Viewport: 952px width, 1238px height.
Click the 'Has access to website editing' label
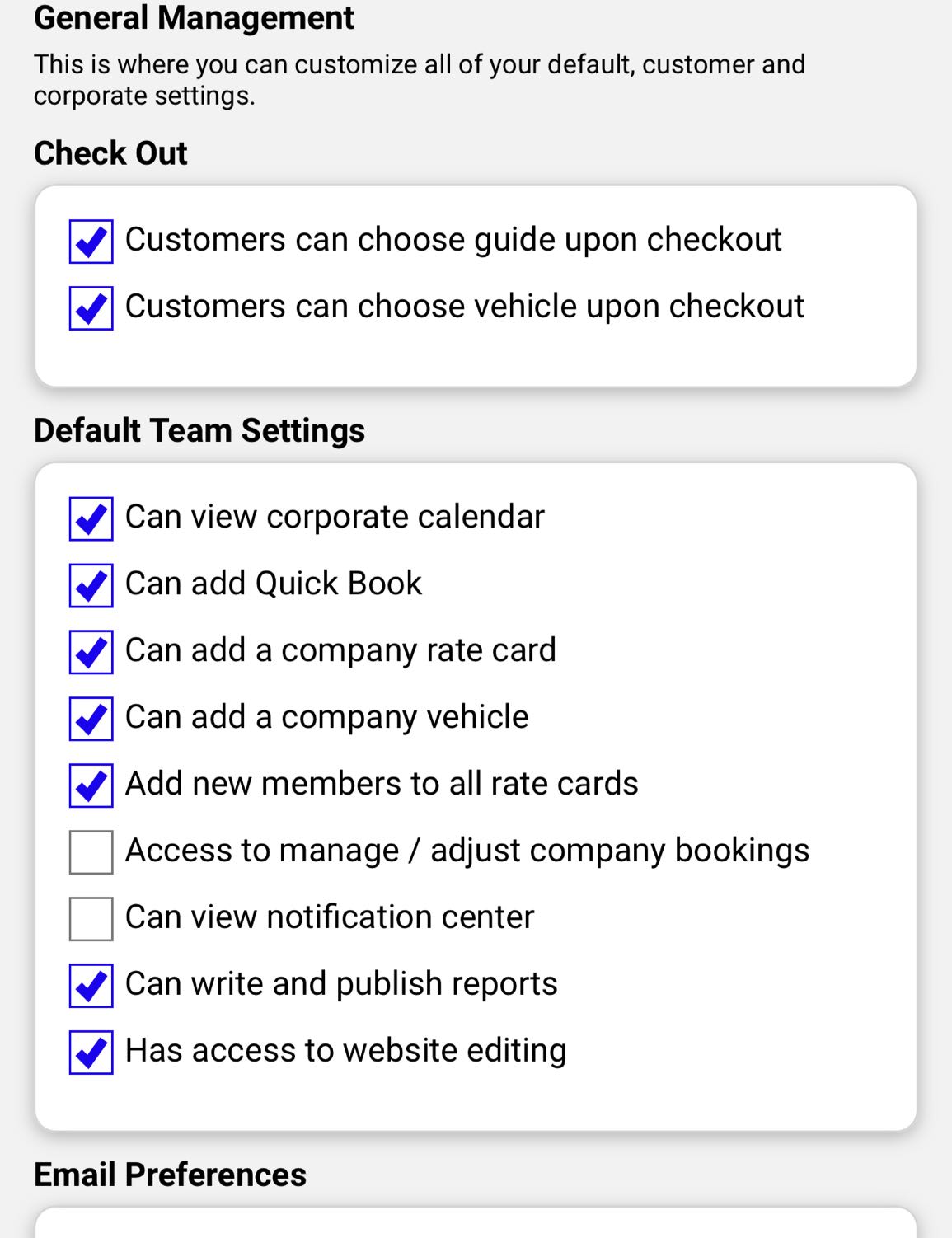pos(345,1051)
